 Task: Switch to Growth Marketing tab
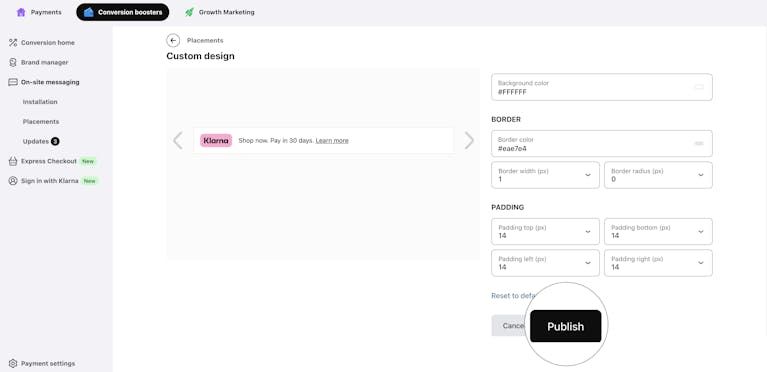[220, 12]
